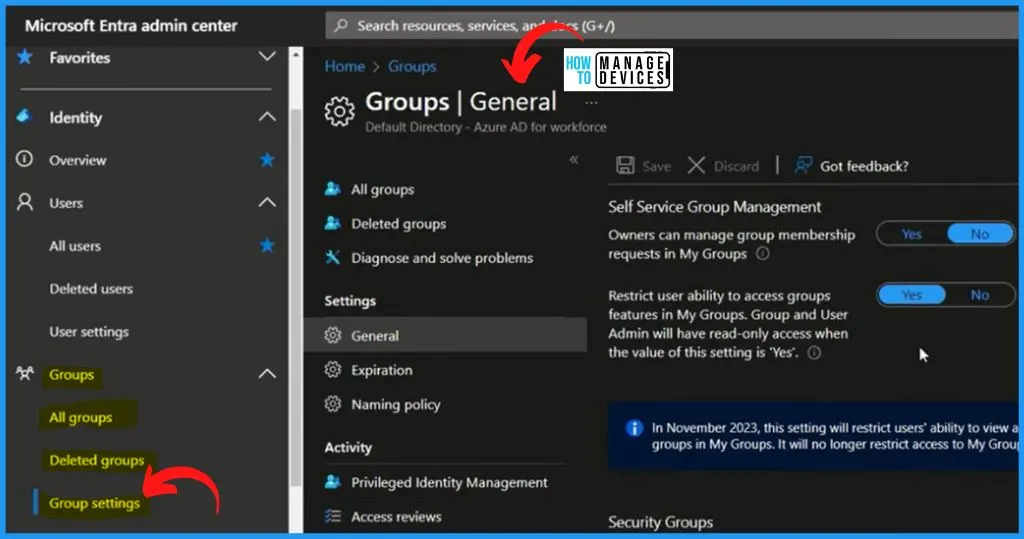Click the Users person icon
1024x539 pixels.
point(25,202)
